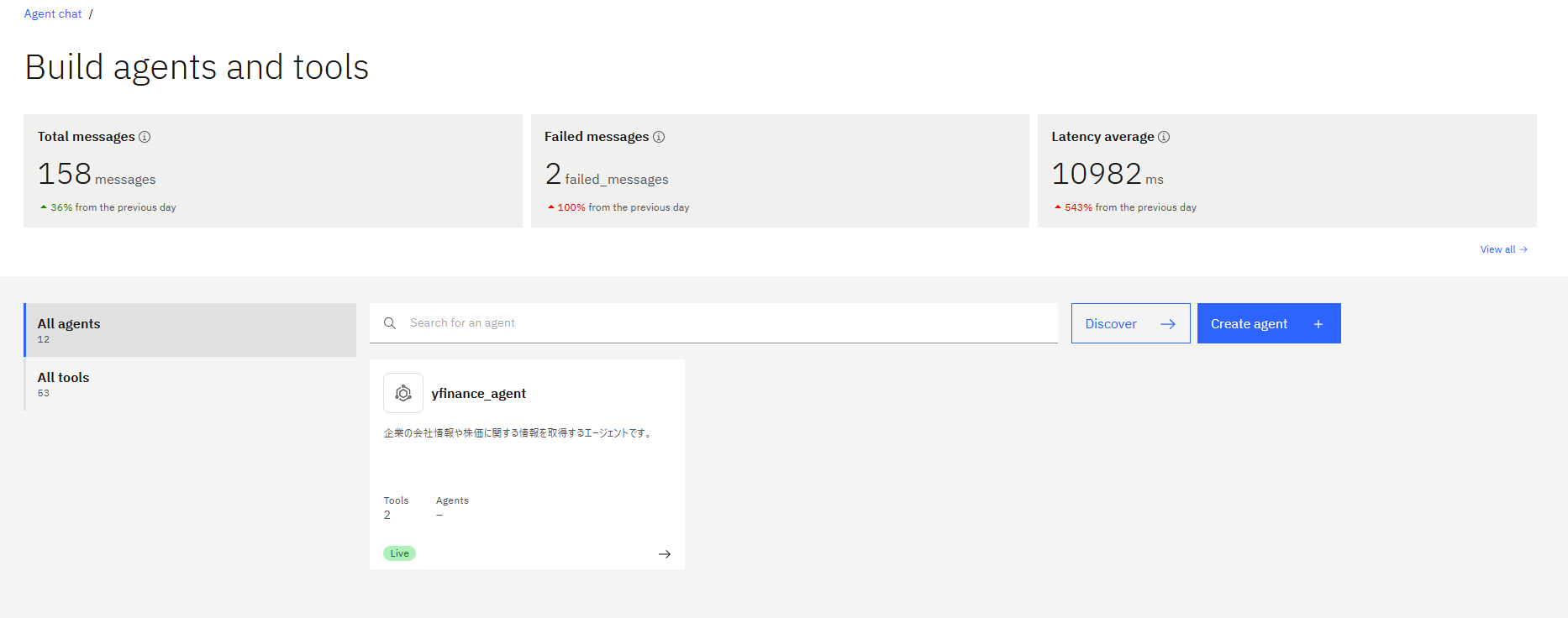Focus the Search for an agent field

723,323
